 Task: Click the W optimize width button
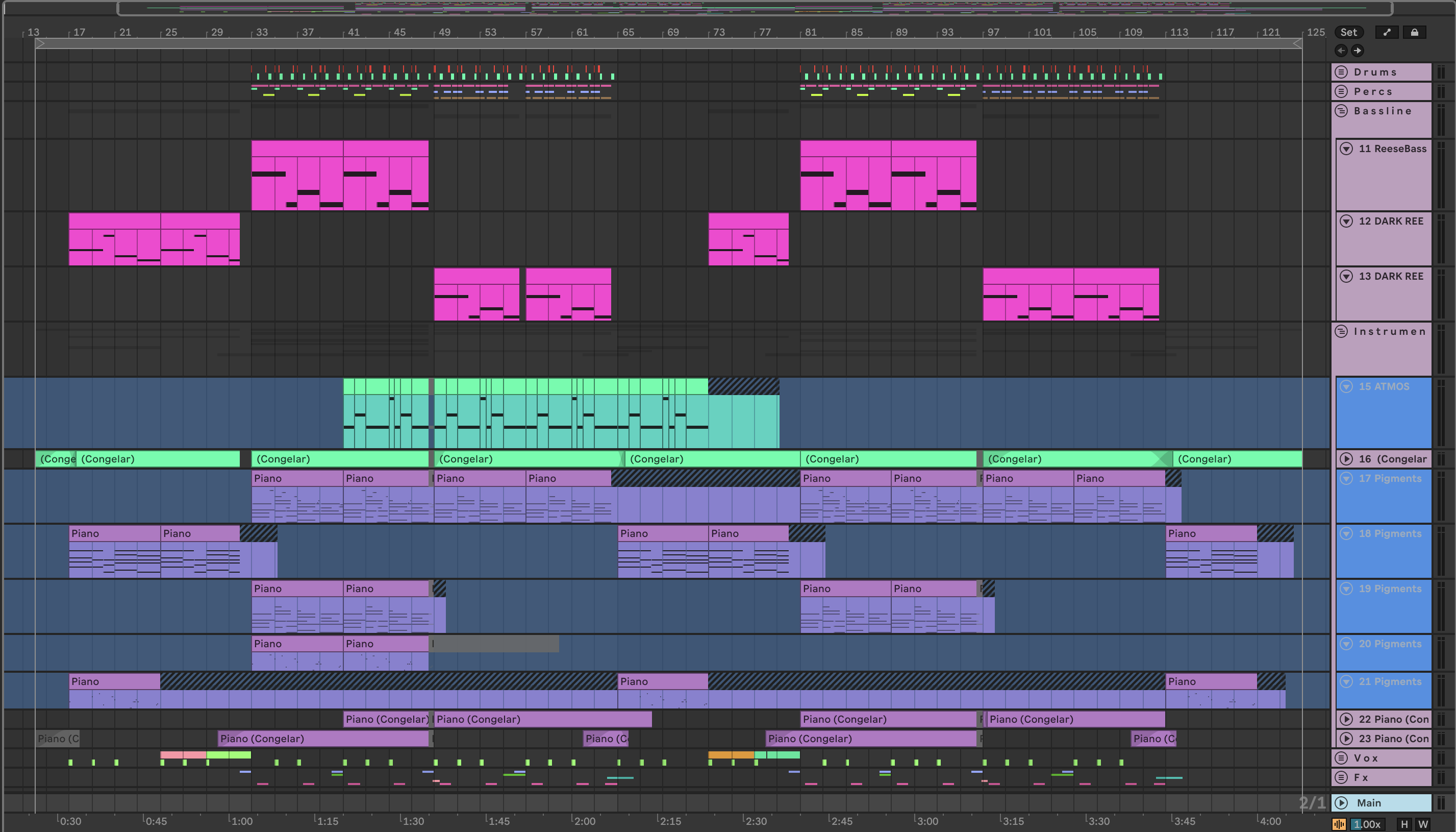pyautogui.click(x=1423, y=824)
